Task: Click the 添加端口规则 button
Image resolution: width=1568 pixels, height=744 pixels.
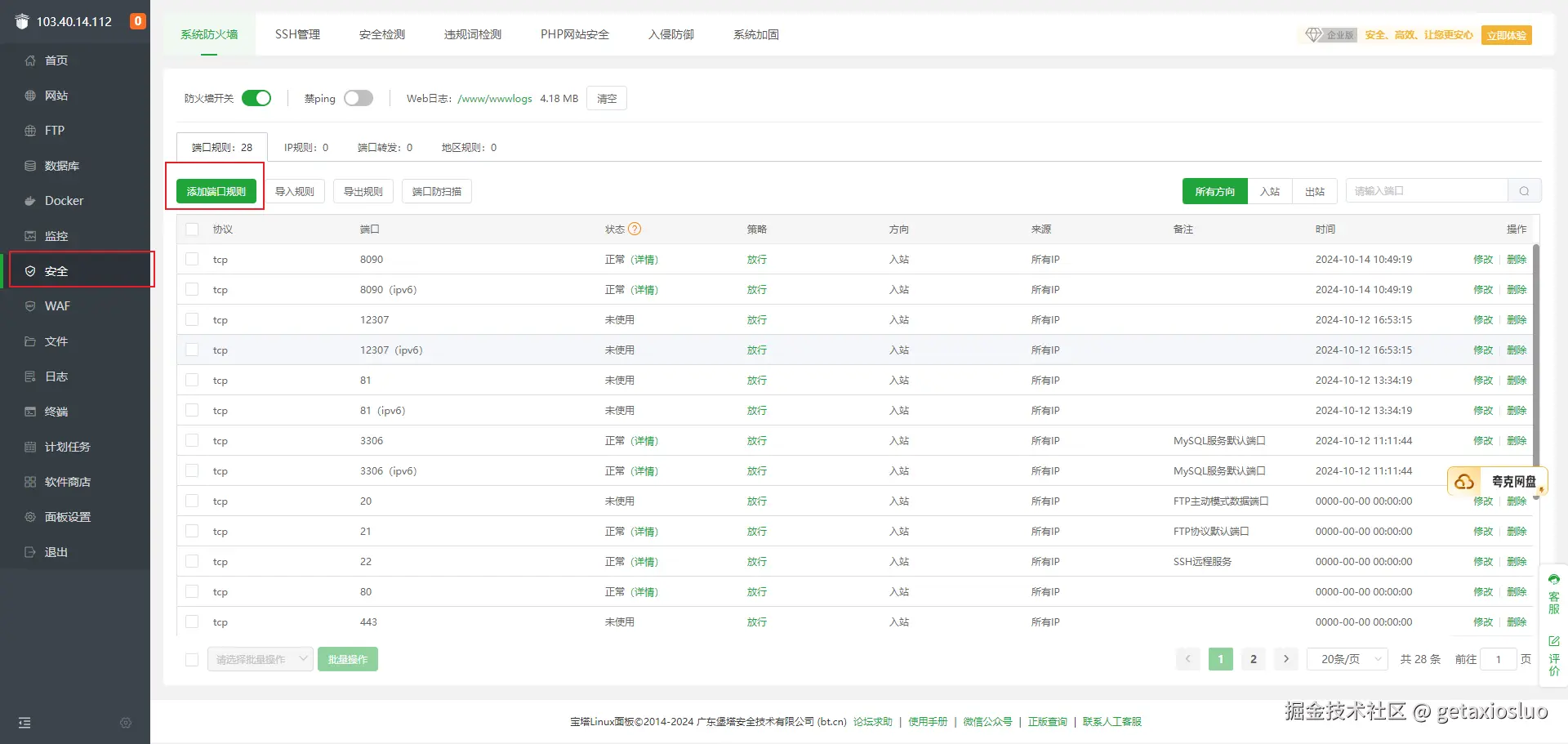Action: pyautogui.click(x=216, y=191)
